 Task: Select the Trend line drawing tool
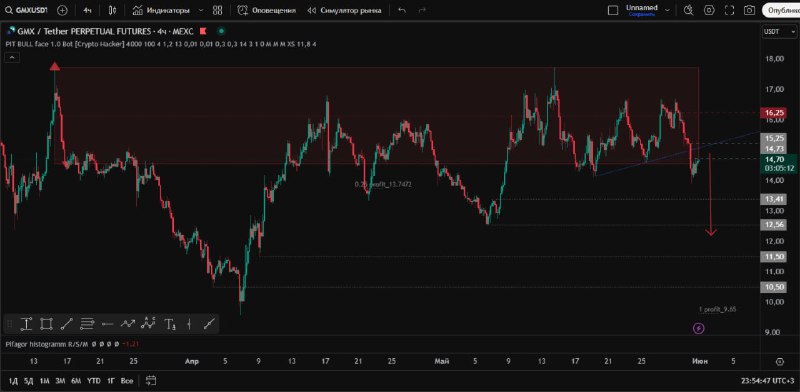coord(67,324)
